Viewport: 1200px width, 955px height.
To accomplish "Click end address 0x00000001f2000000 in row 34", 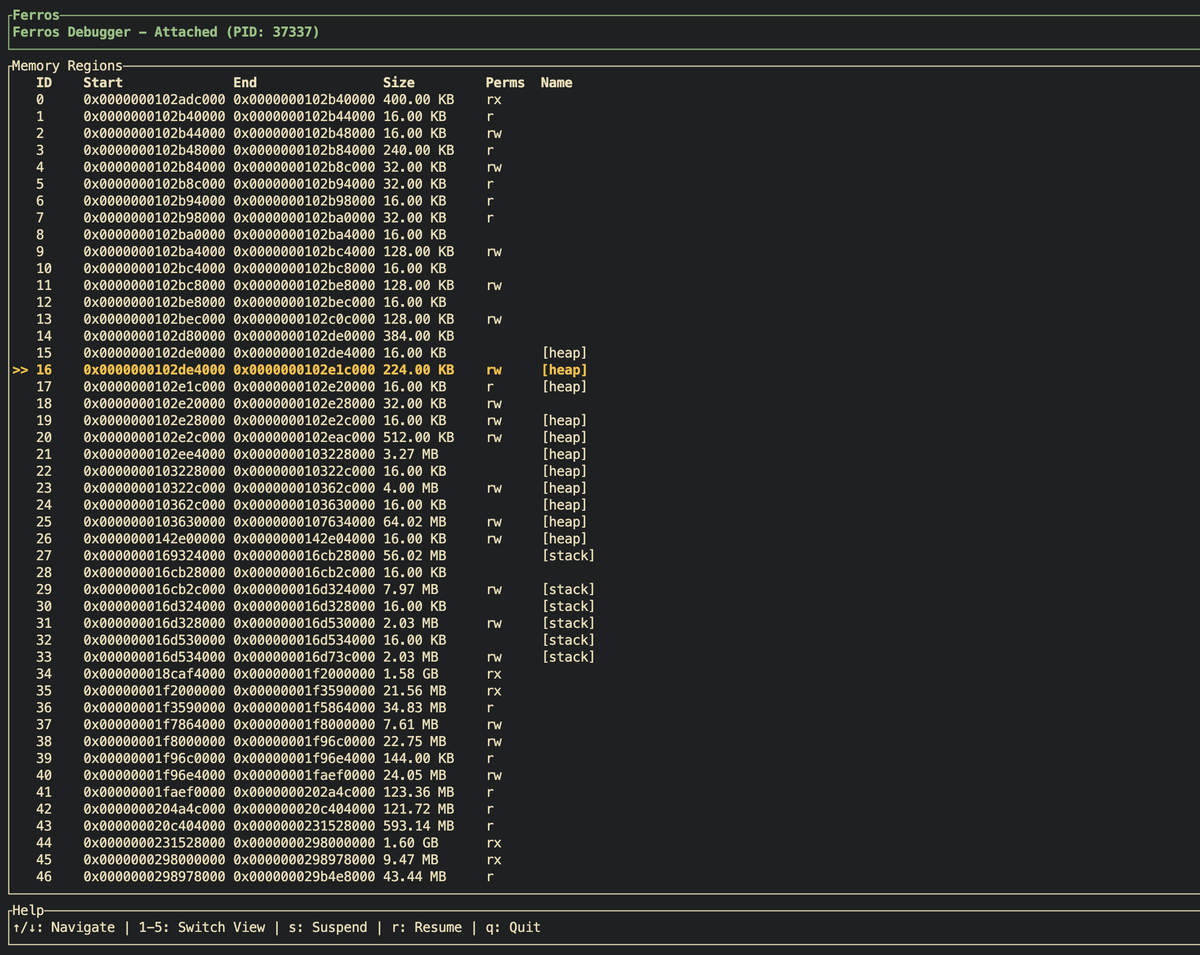I will (x=304, y=674).
